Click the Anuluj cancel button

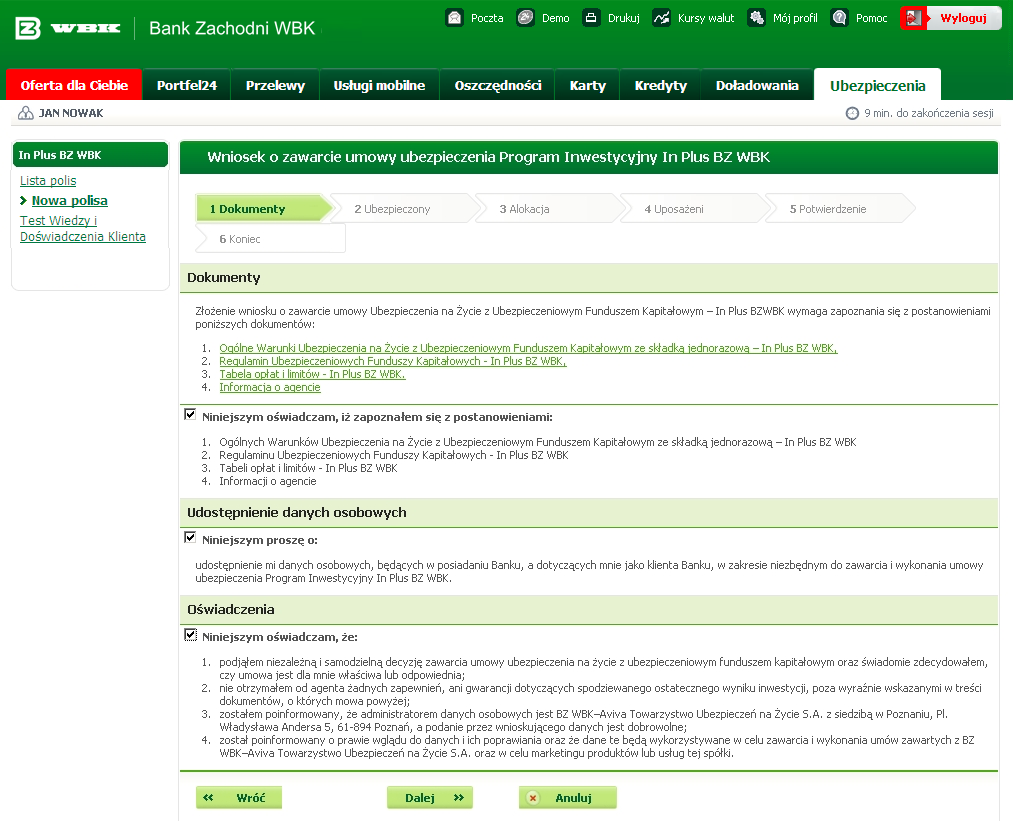point(567,798)
